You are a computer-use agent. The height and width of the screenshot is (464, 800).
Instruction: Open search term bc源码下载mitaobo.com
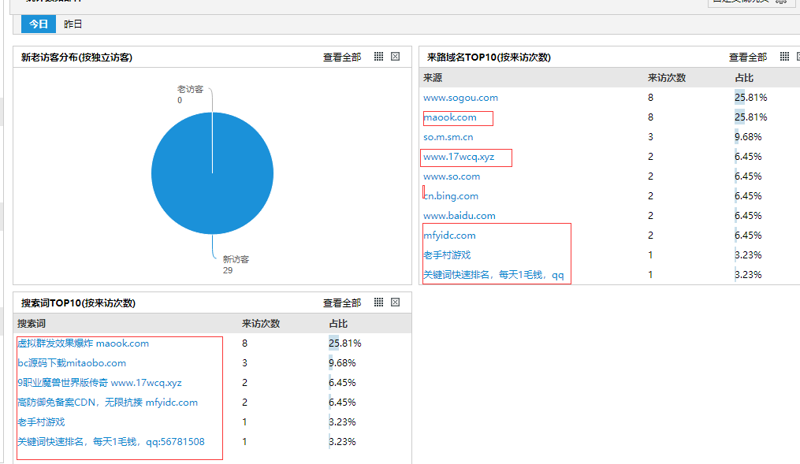(72, 363)
